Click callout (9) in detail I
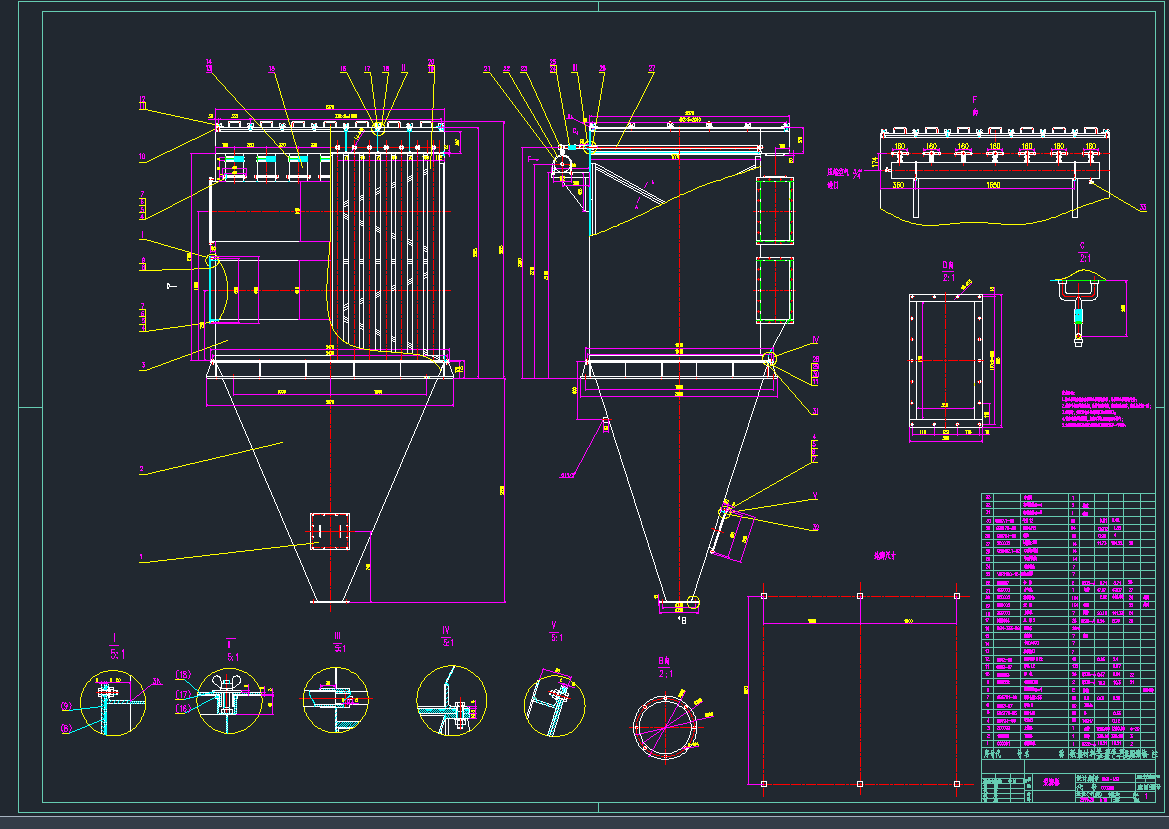Viewport: 1169px width, 829px height. (66, 705)
